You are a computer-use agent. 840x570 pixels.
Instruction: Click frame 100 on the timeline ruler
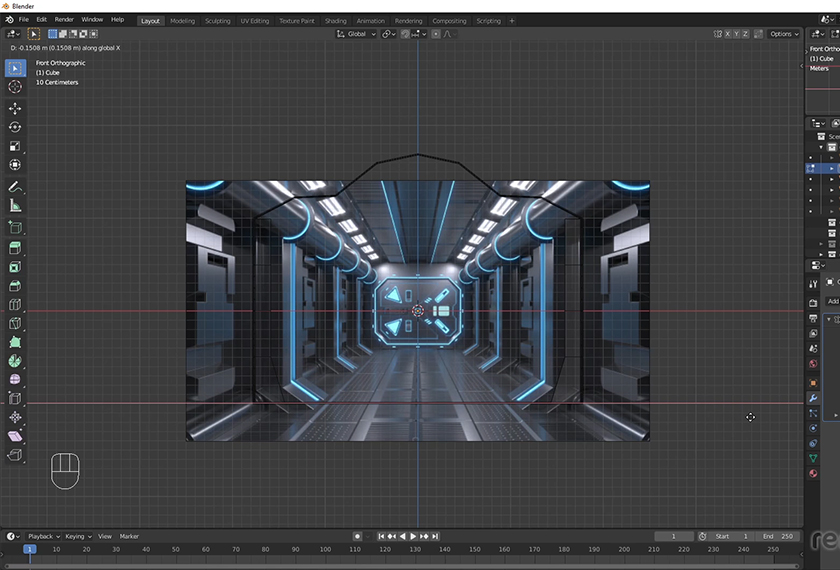[x=326, y=549]
